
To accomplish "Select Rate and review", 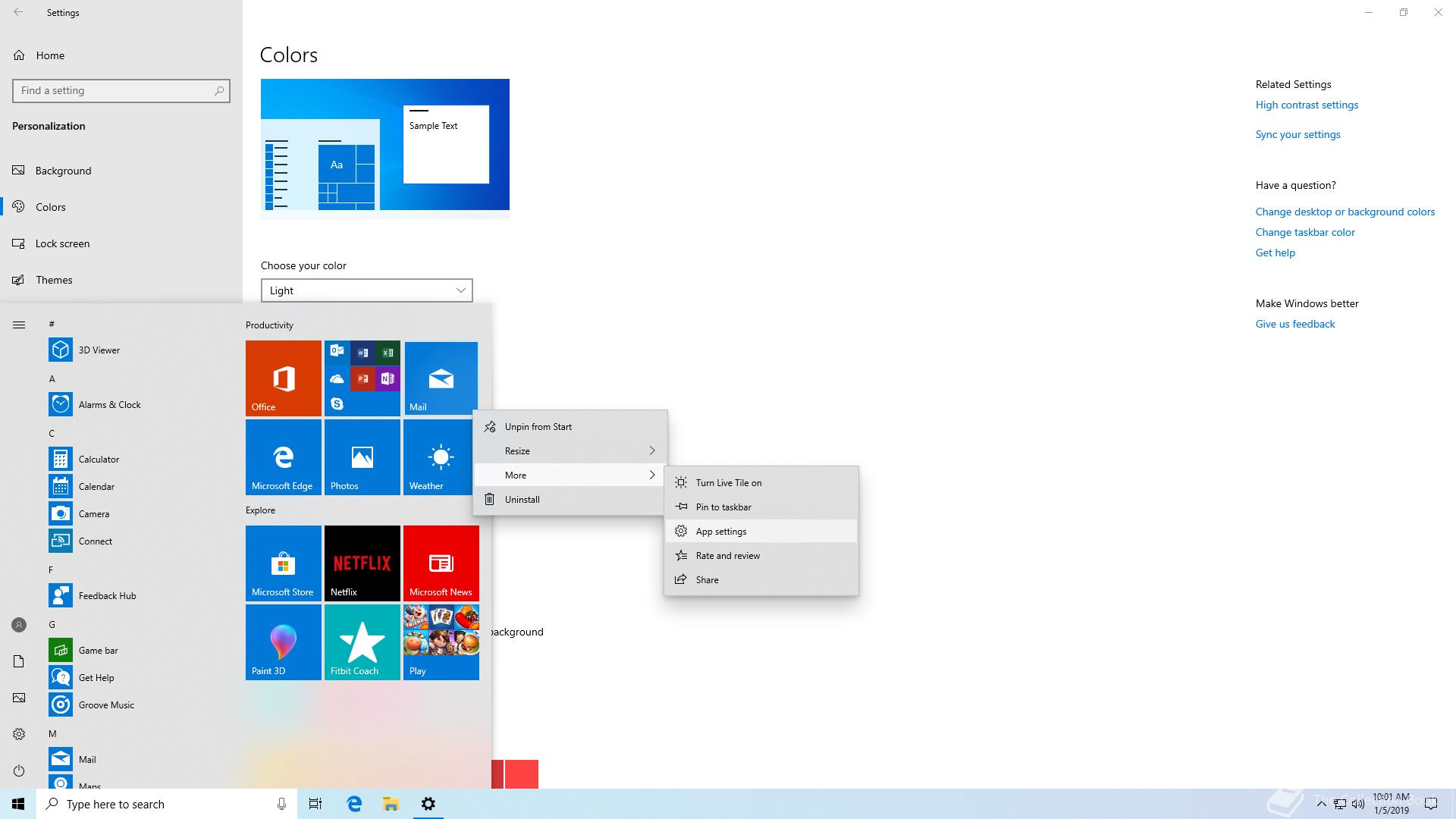I will 761,555.
